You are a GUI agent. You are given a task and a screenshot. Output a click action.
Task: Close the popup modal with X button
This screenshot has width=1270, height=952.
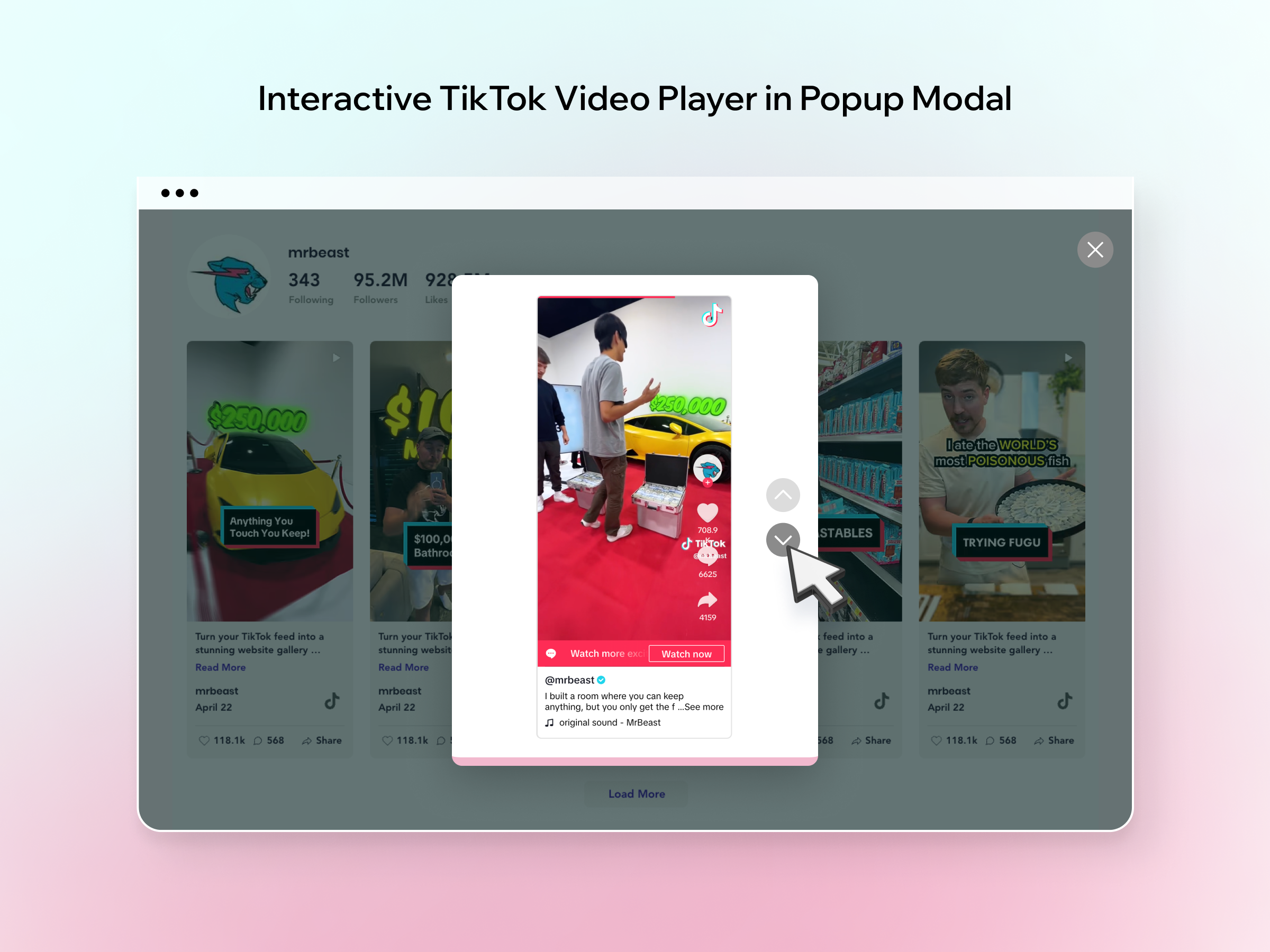(1095, 250)
